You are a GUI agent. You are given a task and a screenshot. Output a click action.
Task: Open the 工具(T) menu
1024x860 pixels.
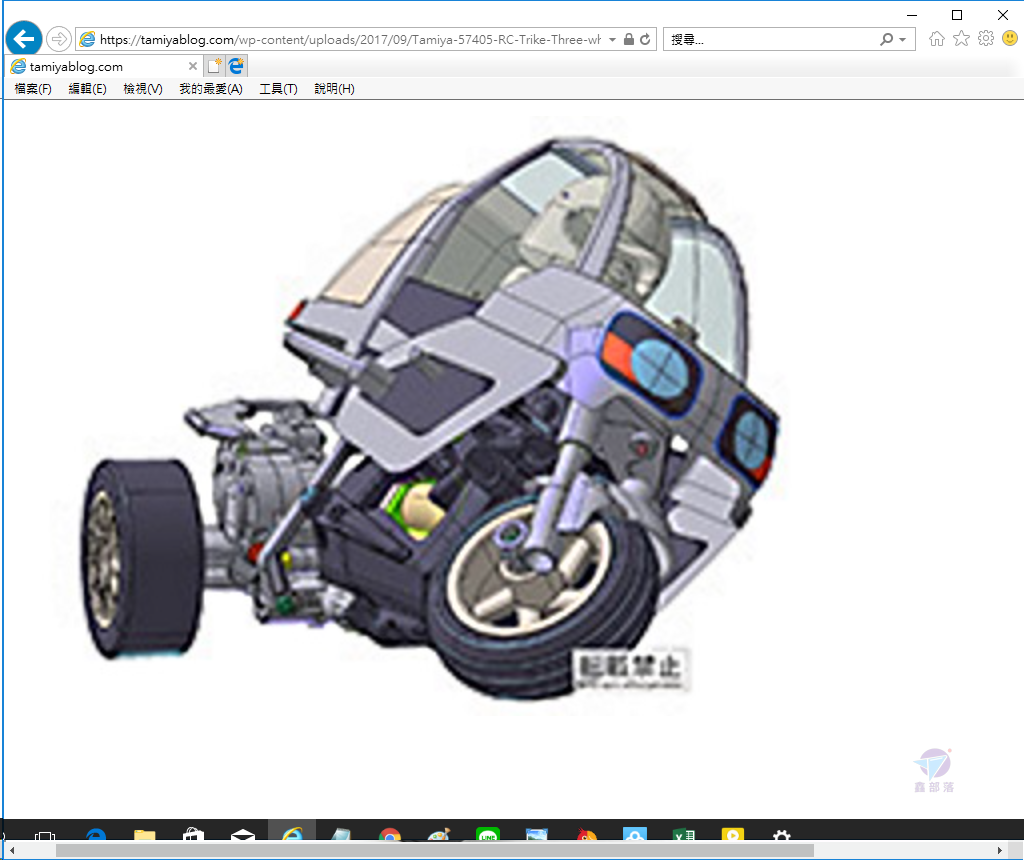tap(278, 89)
